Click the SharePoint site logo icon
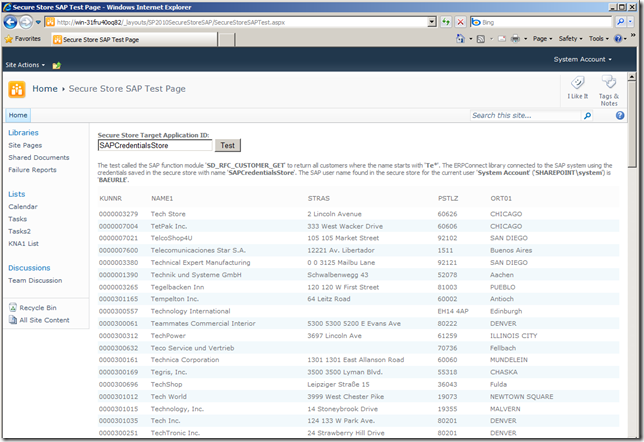The image size is (644, 442). 17,89
